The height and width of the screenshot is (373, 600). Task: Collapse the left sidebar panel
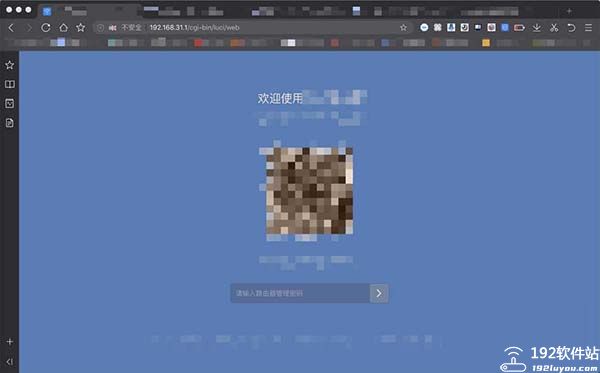click(x=10, y=362)
